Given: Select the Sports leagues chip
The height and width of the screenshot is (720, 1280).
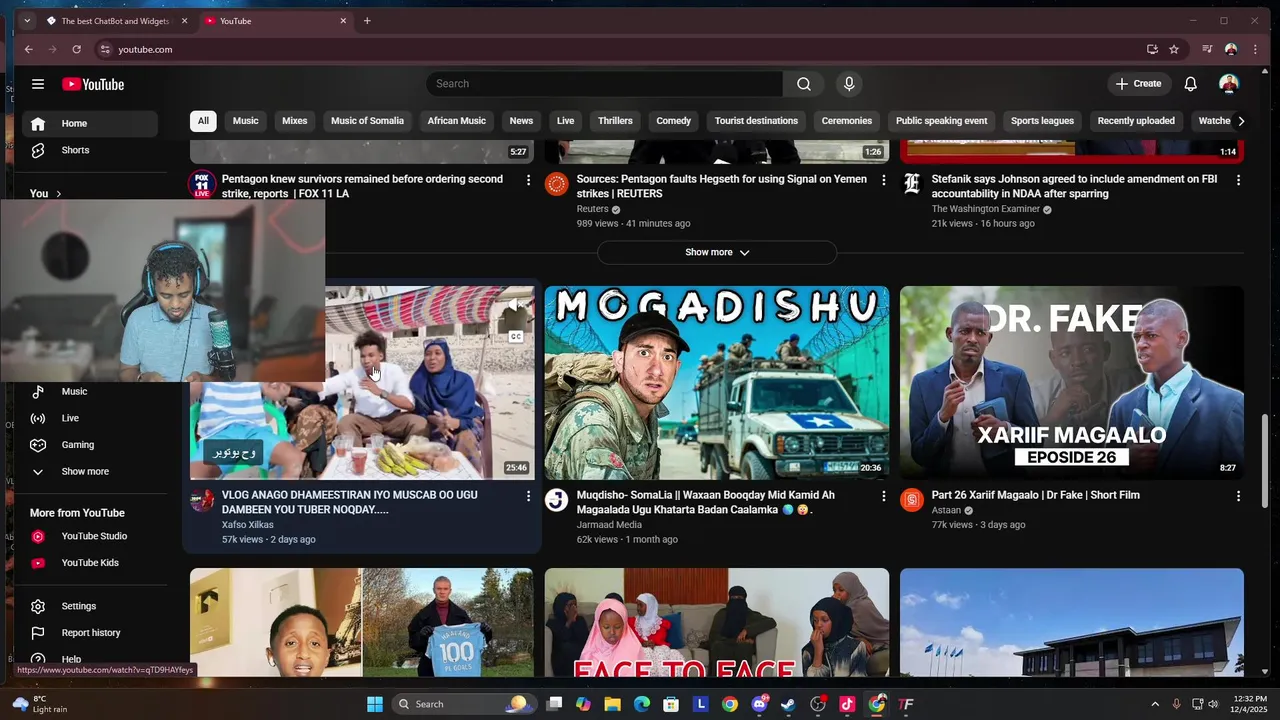Looking at the screenshot, I should coord(1042,121).
